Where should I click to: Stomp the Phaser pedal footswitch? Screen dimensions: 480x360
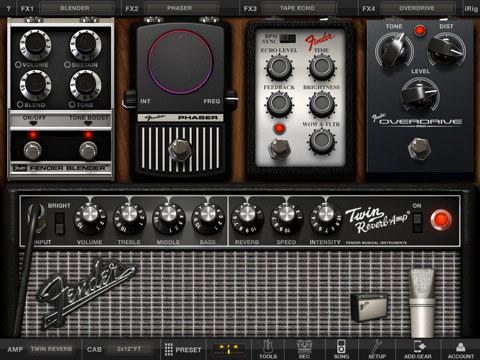180,149
